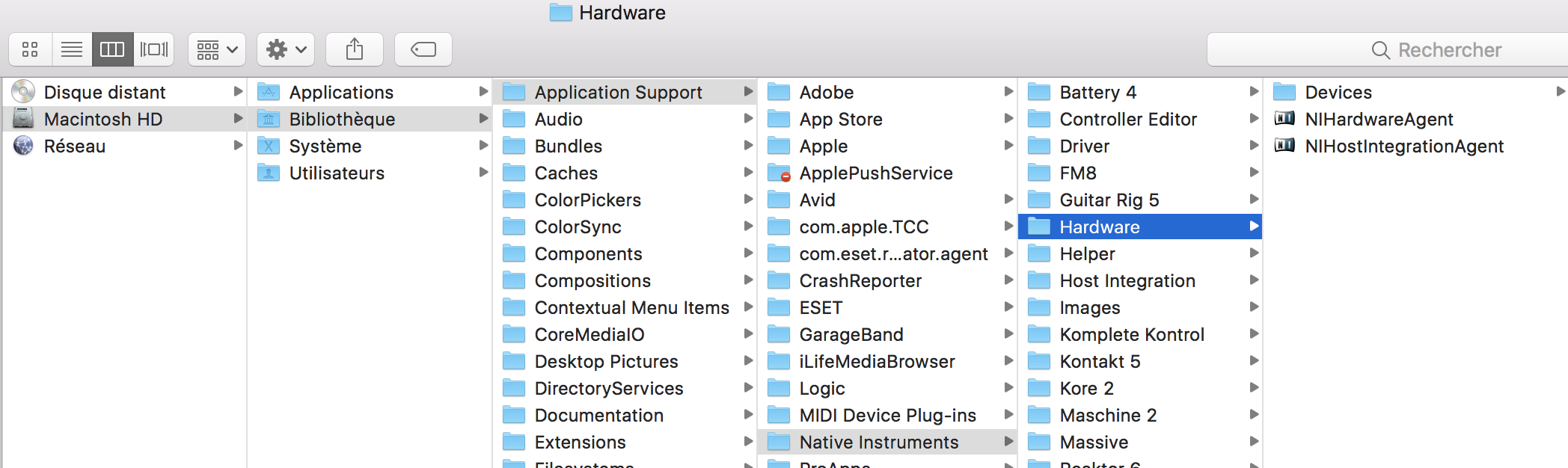Image resolution: width=1568 pixels, height=468 pixels.
Task: Open the MIDI Device Plug-ins folder
Action: [x=887, y=415]
